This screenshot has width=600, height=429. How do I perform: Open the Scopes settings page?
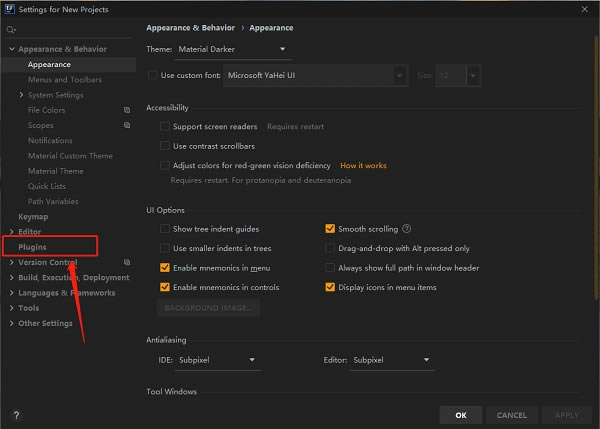coord(41,125)
